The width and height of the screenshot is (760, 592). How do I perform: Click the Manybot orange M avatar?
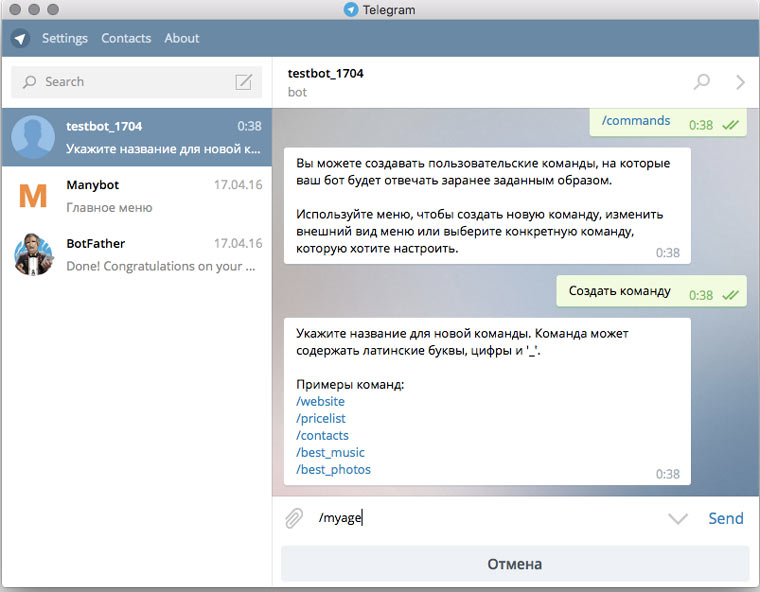33,195
